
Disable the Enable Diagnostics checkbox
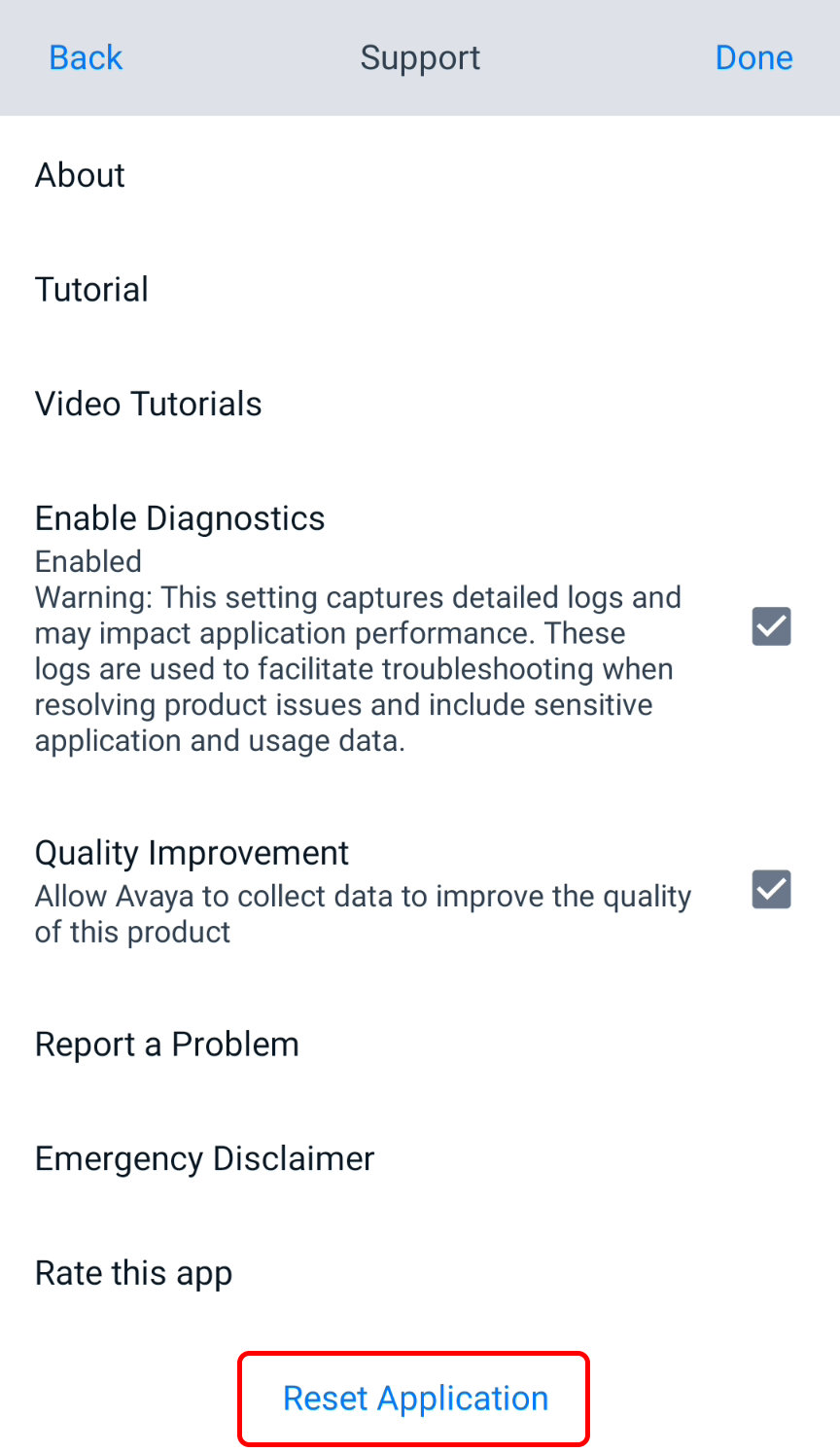pyautogui.click(x=770, y=626)
